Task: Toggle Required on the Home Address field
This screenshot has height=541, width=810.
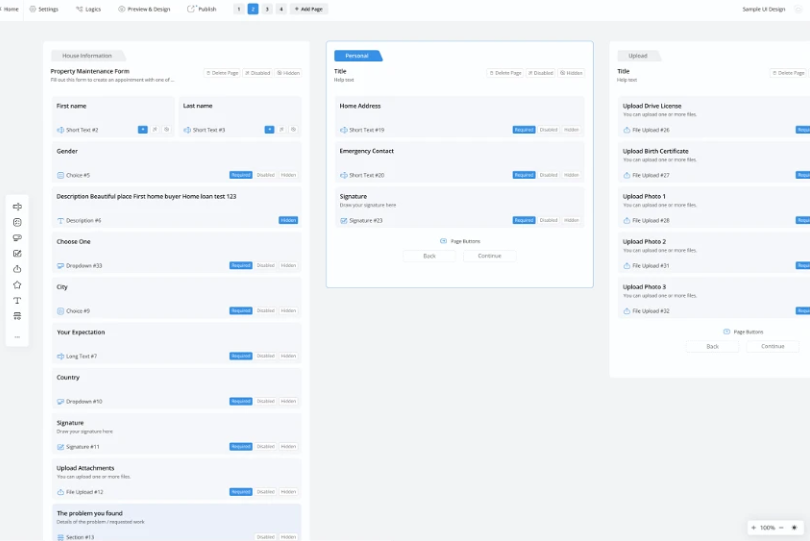Action: 524,130
